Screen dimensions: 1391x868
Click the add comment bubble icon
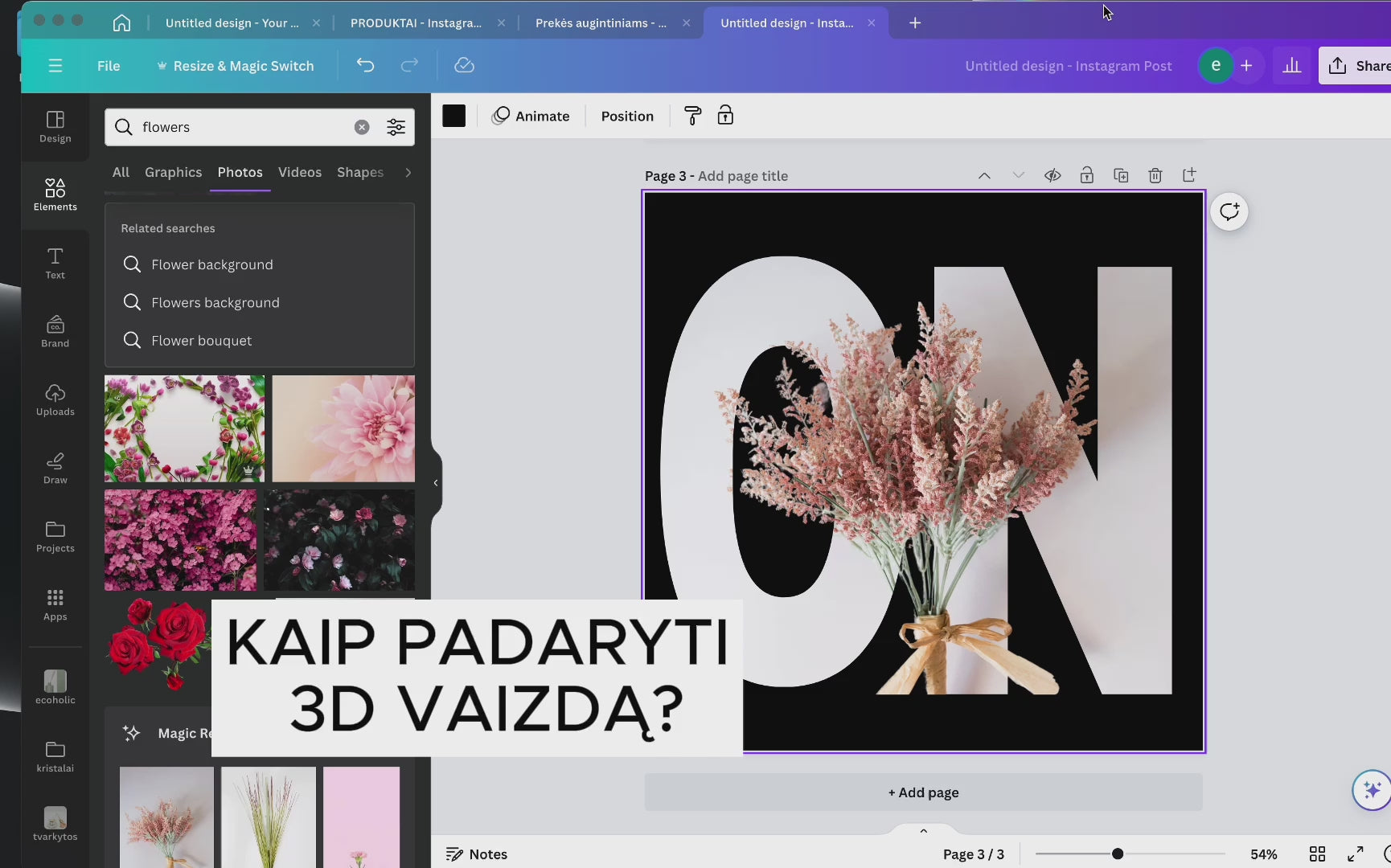1229,212
